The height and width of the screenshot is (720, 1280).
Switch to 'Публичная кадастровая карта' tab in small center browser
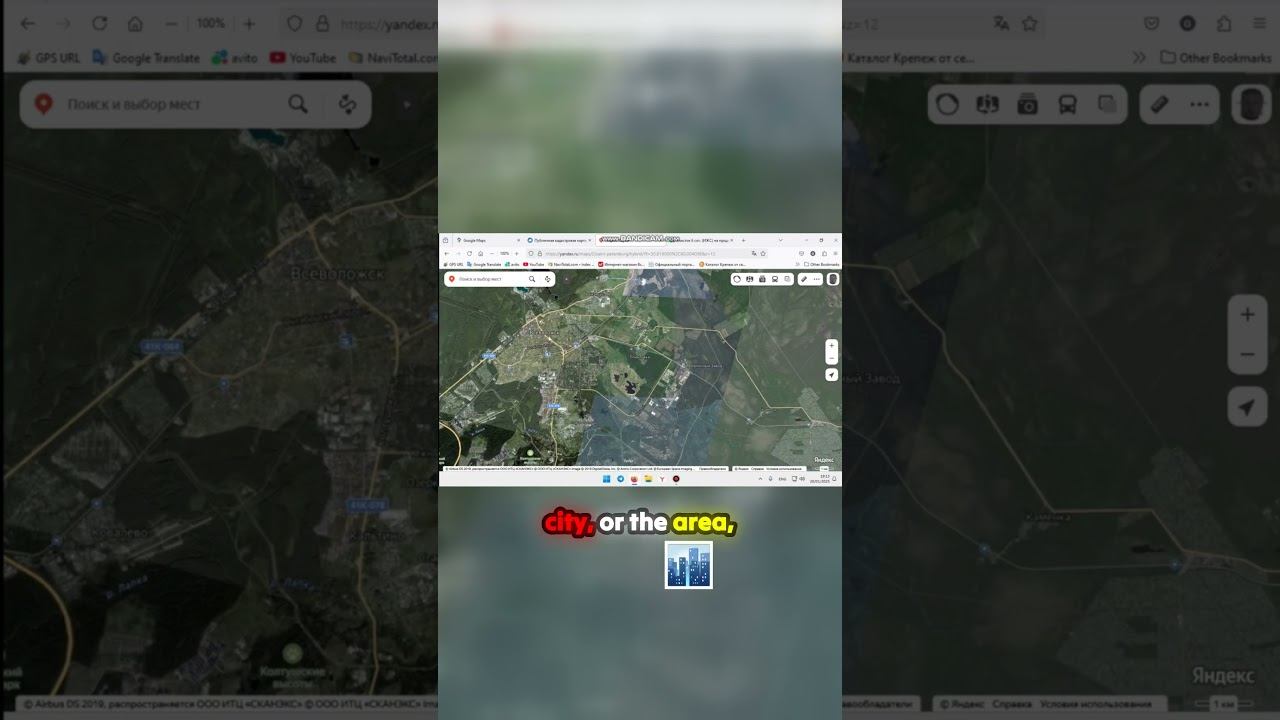coord(558,240)
